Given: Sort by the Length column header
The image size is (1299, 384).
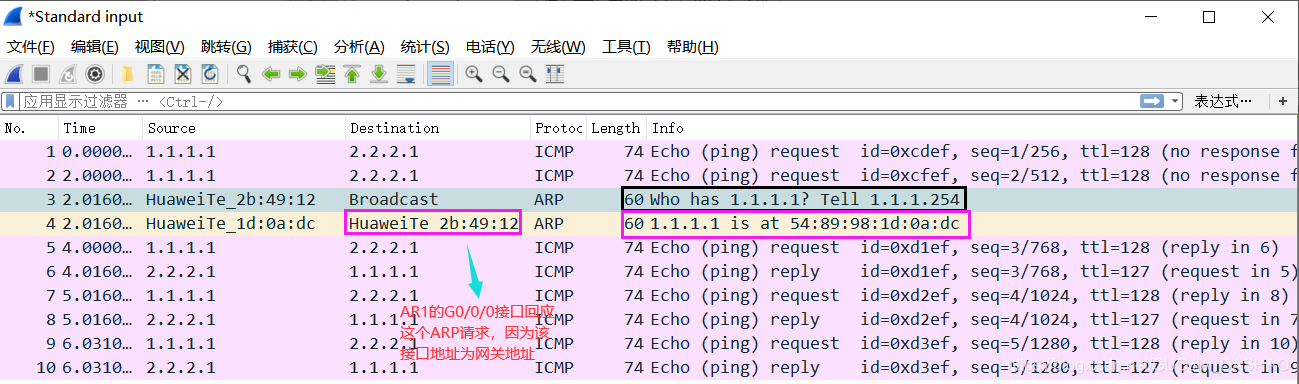Looking at the screenshot, I should 616,128.
